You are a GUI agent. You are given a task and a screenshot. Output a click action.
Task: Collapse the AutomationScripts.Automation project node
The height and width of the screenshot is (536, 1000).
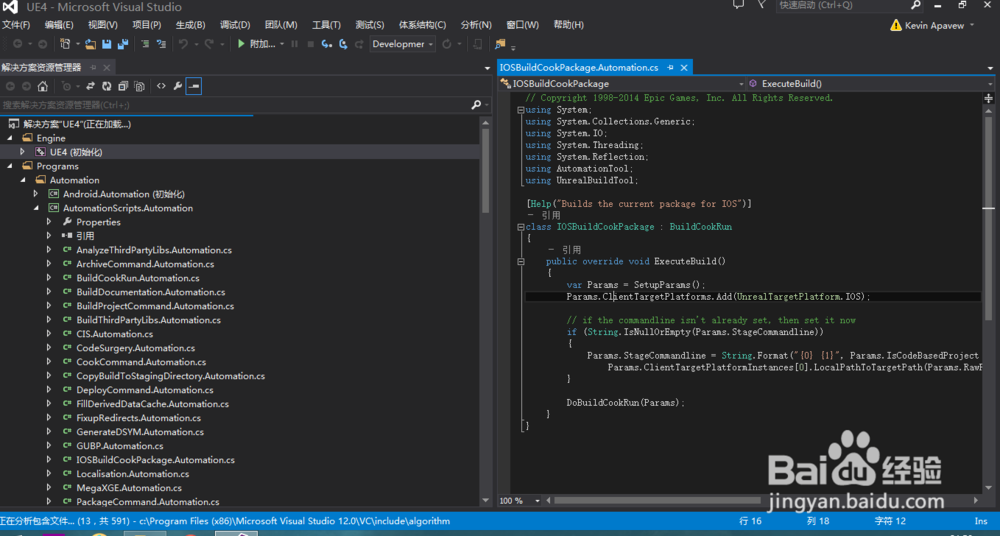pos(36,208)
